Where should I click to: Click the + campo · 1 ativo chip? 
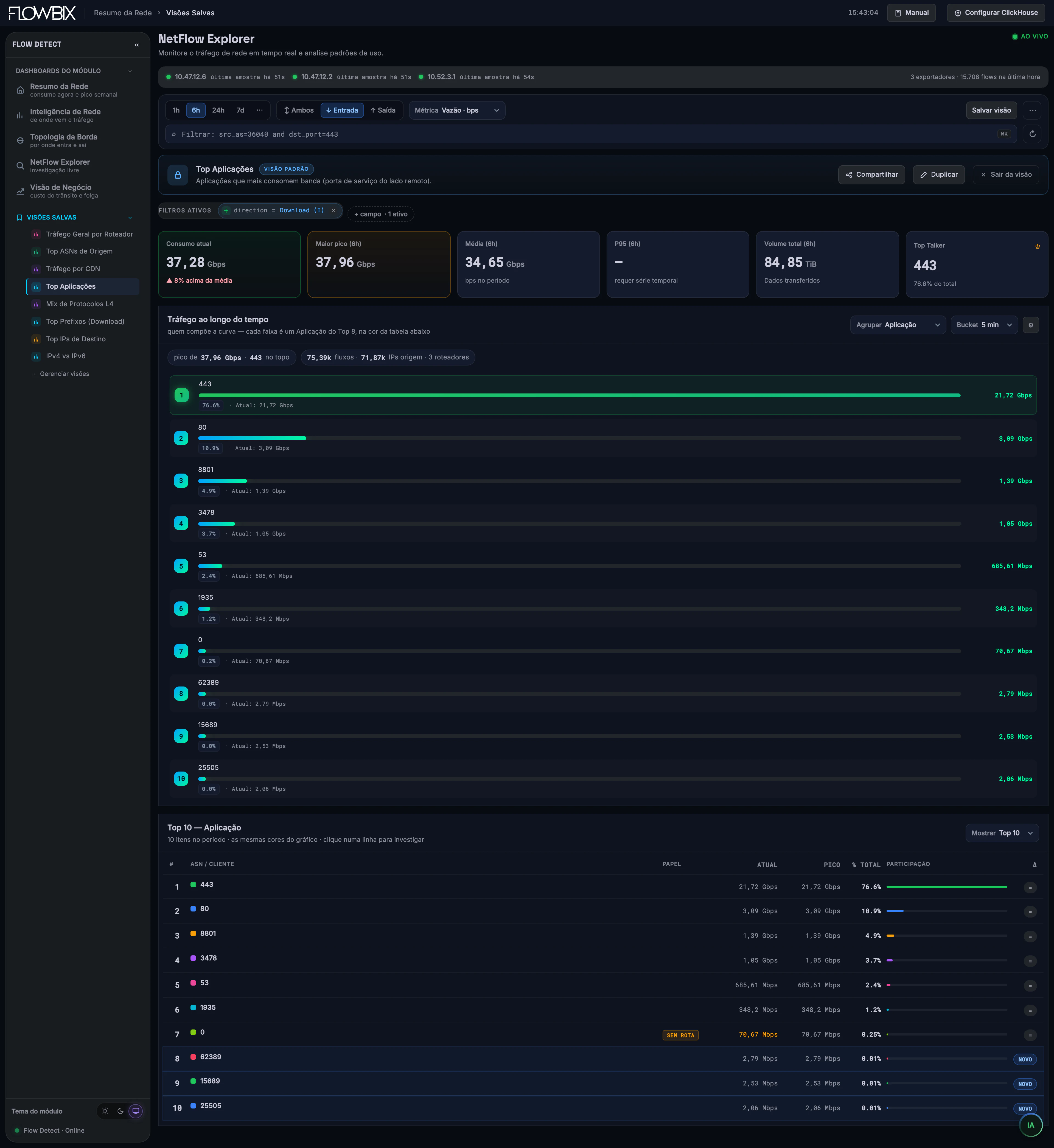pos(381,214)
